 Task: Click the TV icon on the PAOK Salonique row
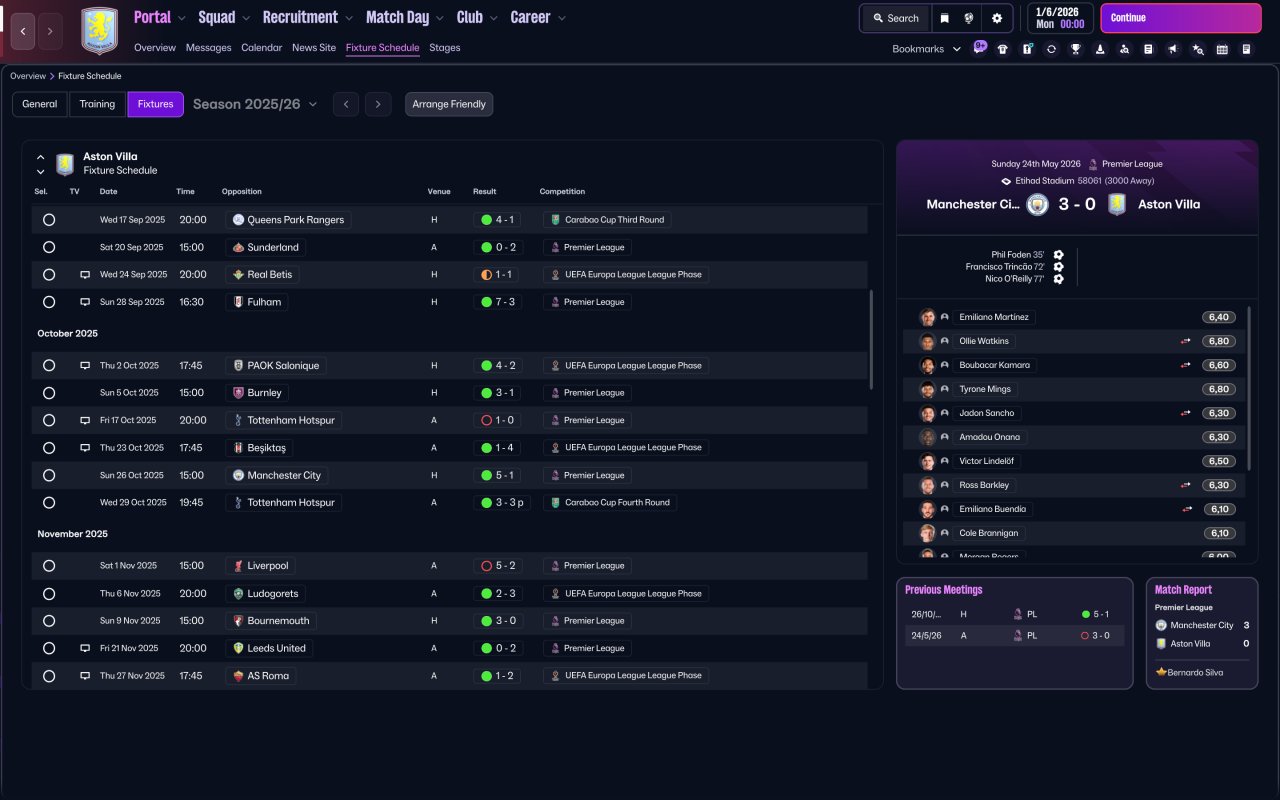85,366
